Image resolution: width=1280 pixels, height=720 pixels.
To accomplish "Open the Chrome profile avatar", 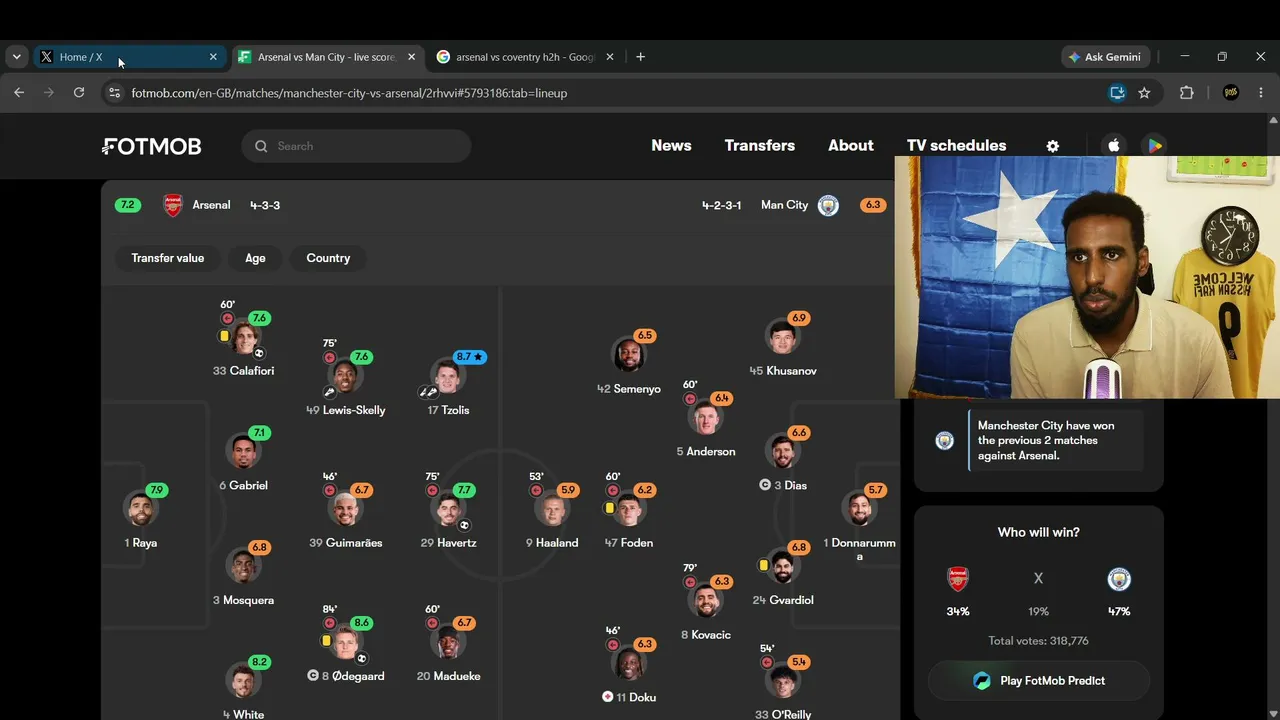I will point(1231,93).
